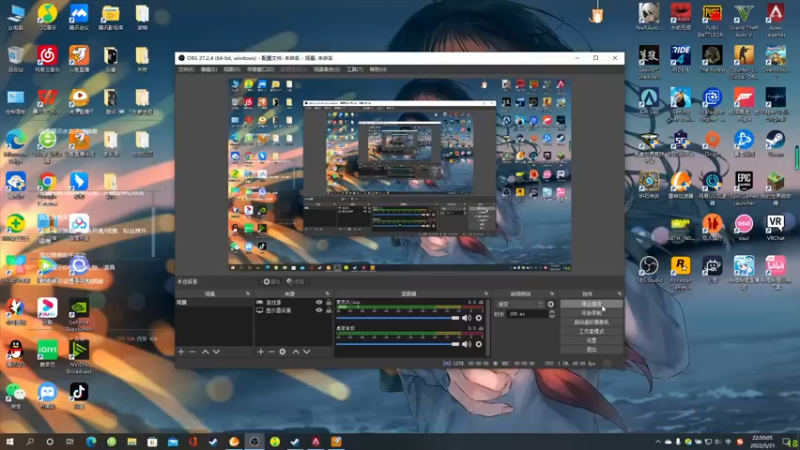Add a new scene with the plus icon

pos(181,352)
